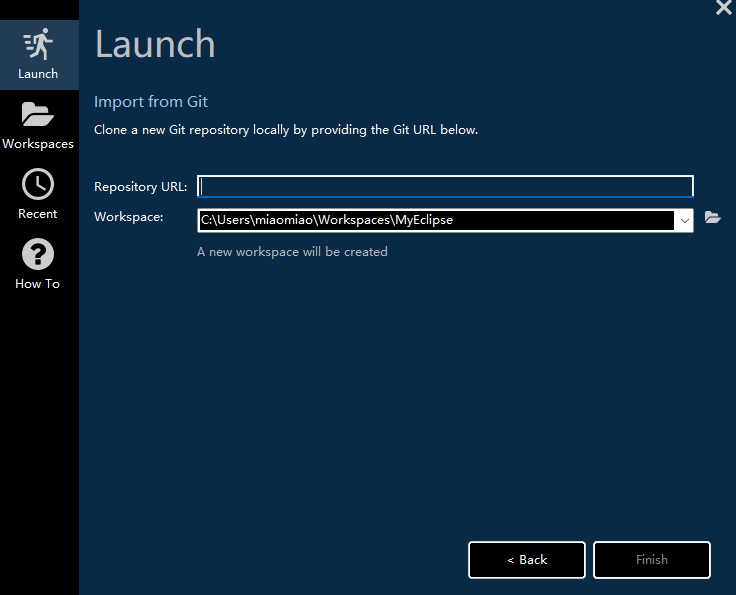Click the running-figure Launch icon
Viewport: 736px width, 595px height.
[38, 45]
